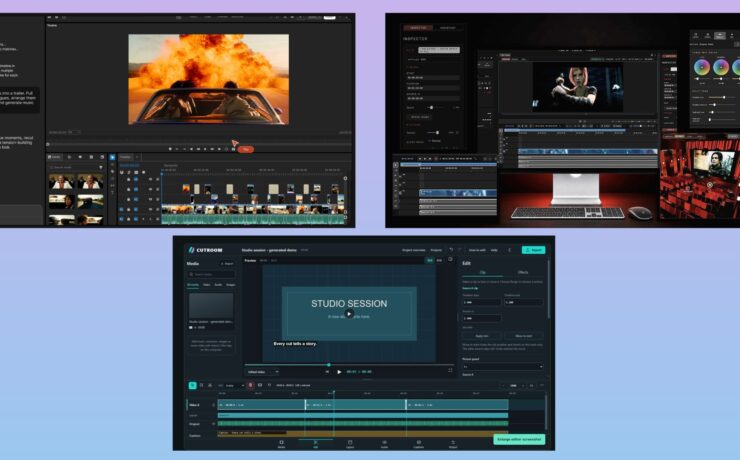Select the first clip on Video 1 track
This screenshot has height=460, width=740.
[261, 405]
